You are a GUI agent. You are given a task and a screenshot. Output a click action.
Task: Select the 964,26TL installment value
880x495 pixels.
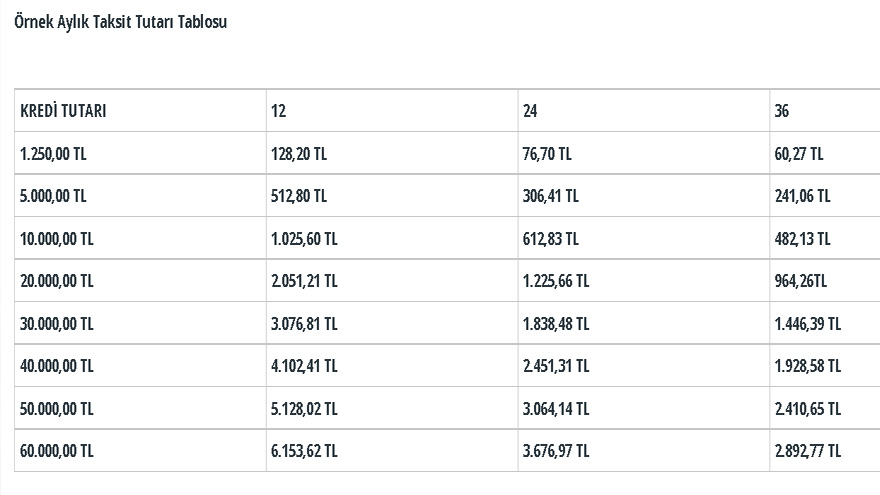801,281
